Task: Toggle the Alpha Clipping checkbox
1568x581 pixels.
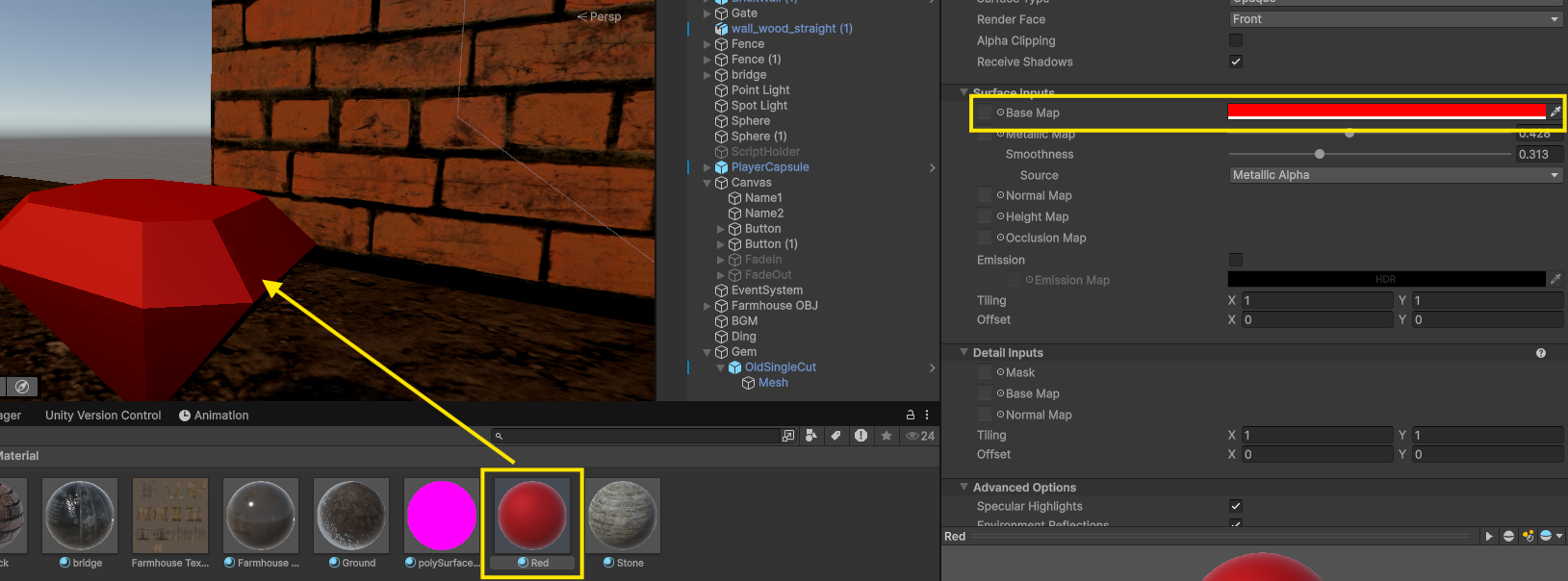Action: click(x=1236, y=40)
